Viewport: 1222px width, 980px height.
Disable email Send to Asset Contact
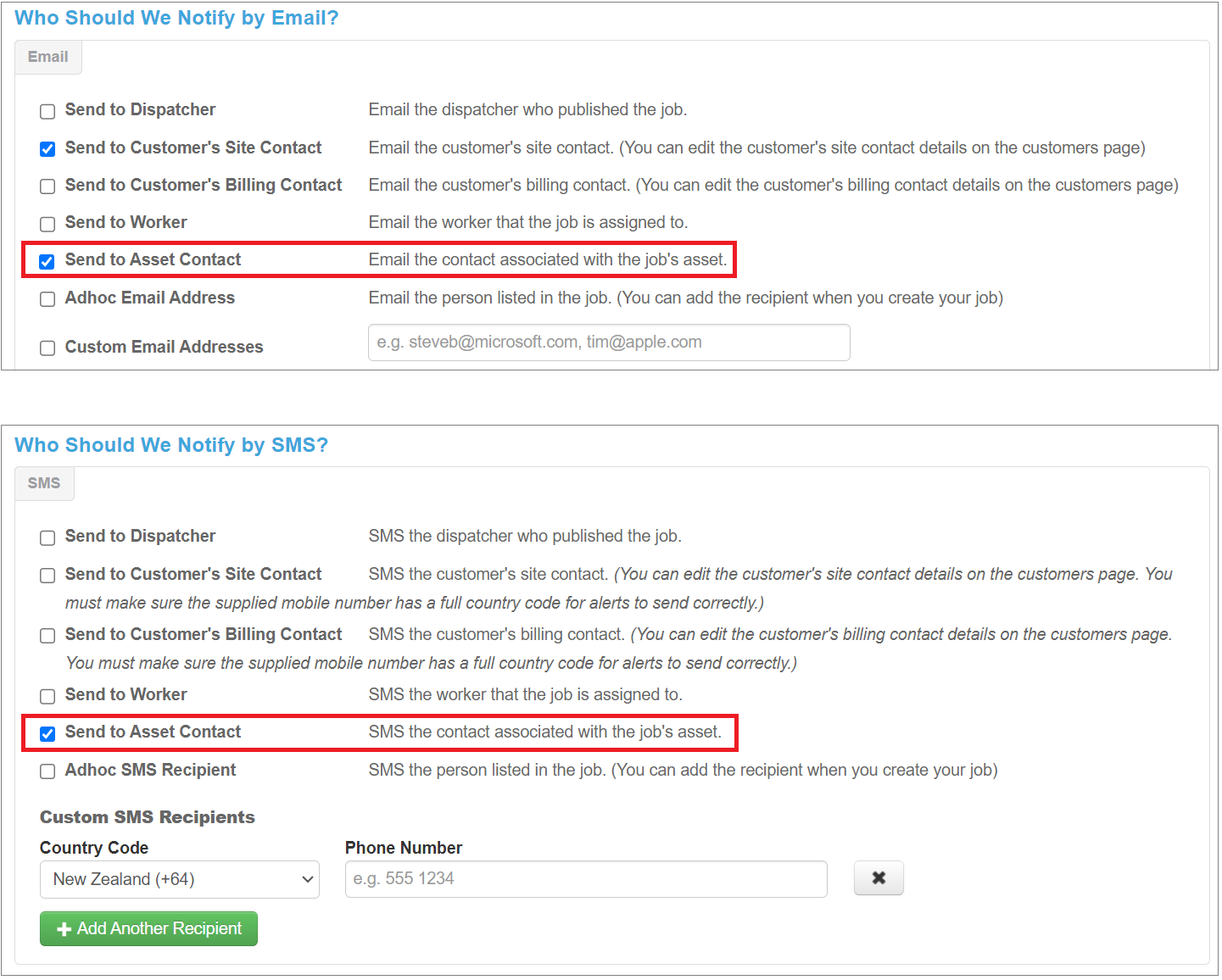[47, 261]
